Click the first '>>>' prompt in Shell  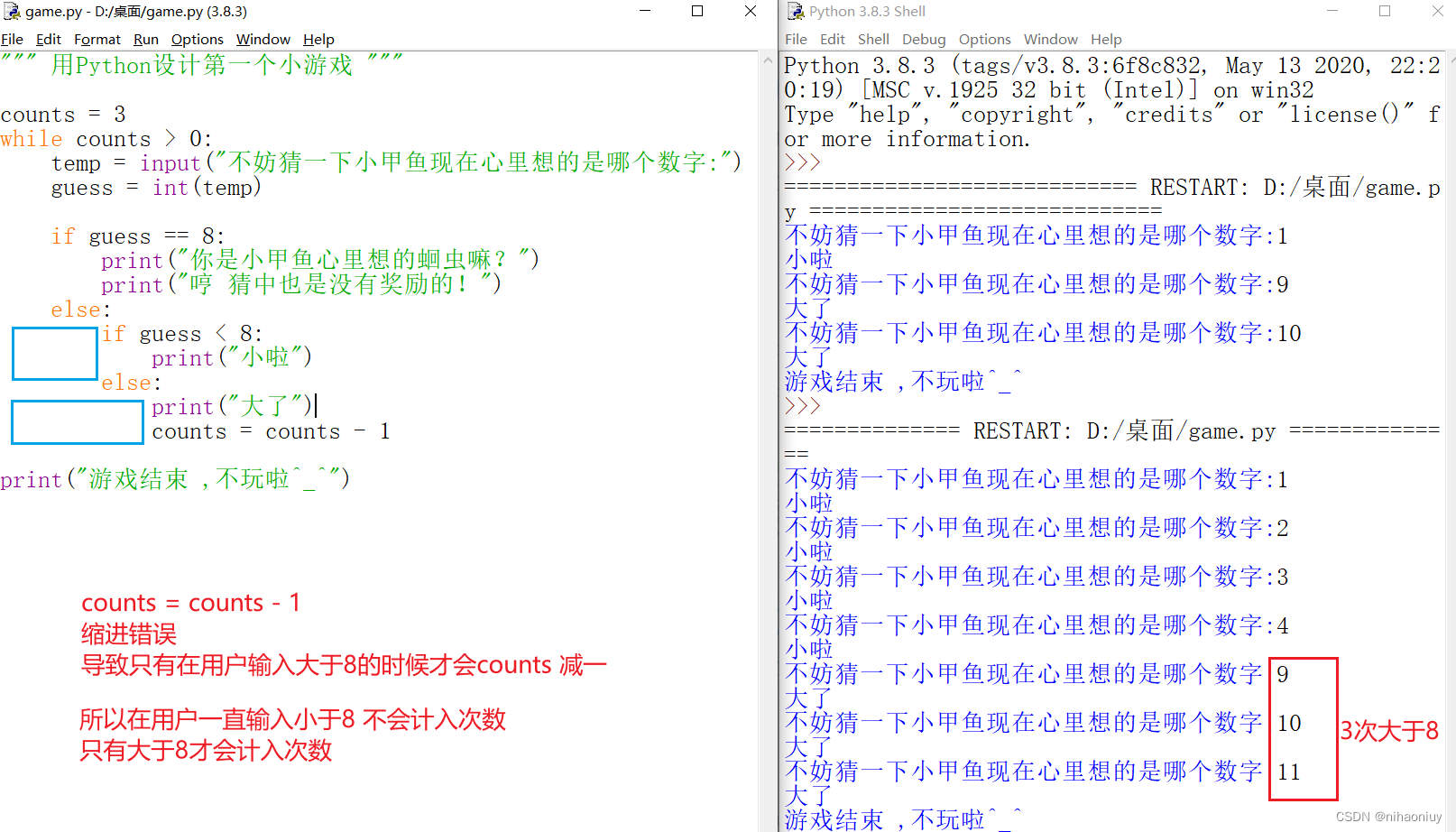tap(802, 162)
